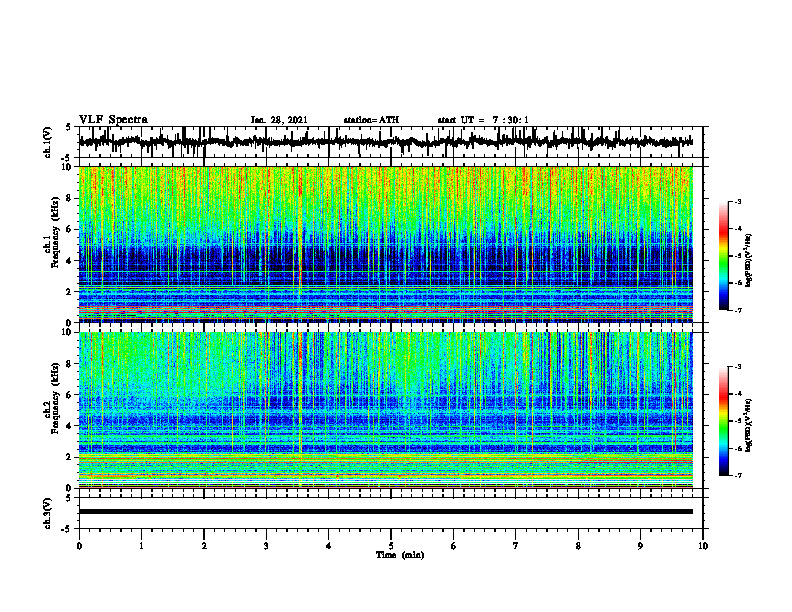Click time axis tick label "10"
The height and width of the screenshot is (612, 792).
(x=703, y=546)
